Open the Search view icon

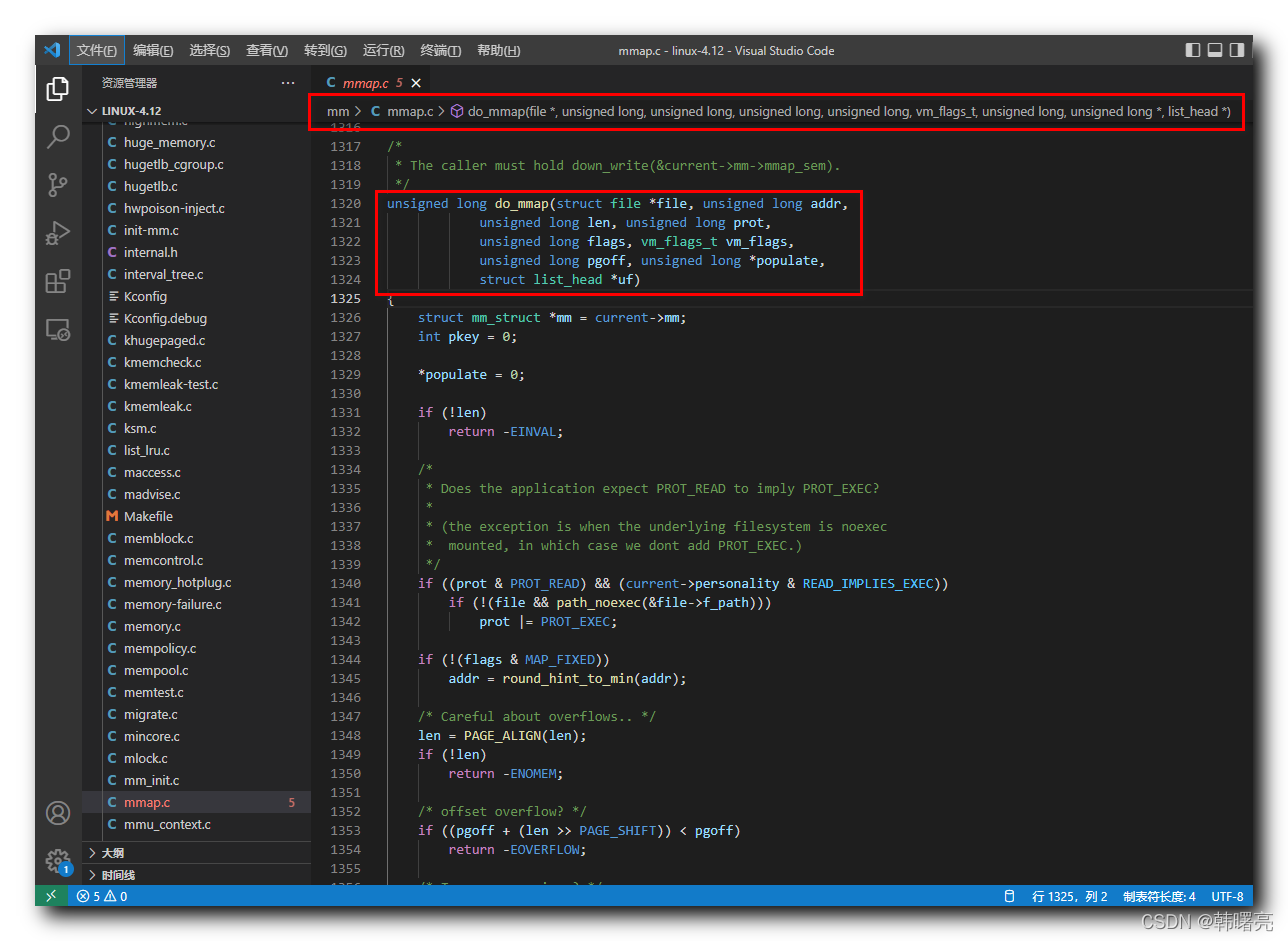(x=58, y=136)
